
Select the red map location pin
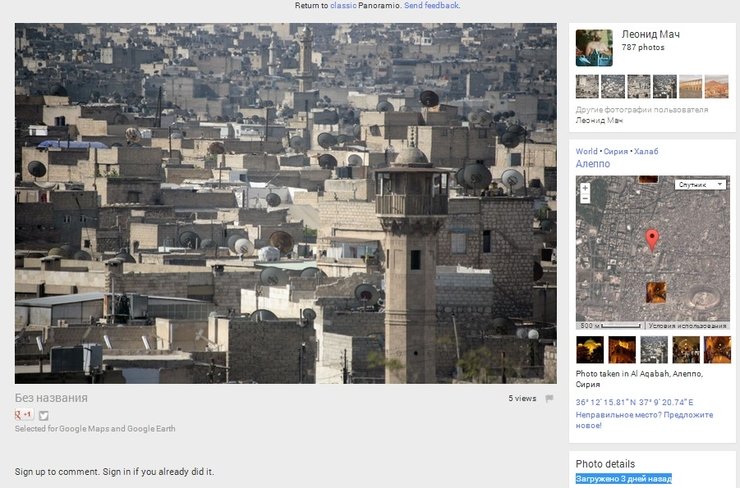tap(652, 240)
